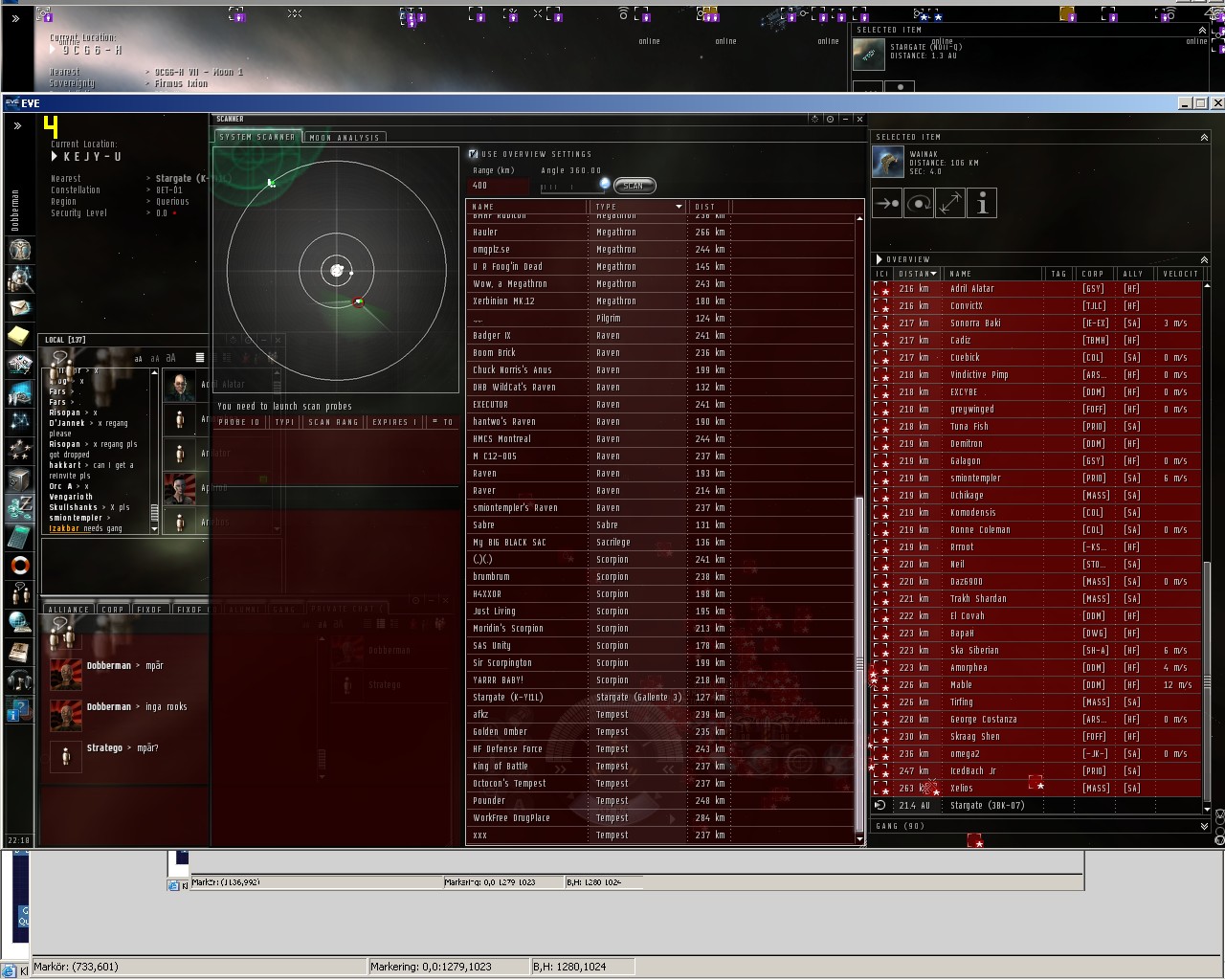Expand the Current Location KEJY-U triangle
Image resolution: width=1225 pixels, height=980 pixels.
(55, 156)
